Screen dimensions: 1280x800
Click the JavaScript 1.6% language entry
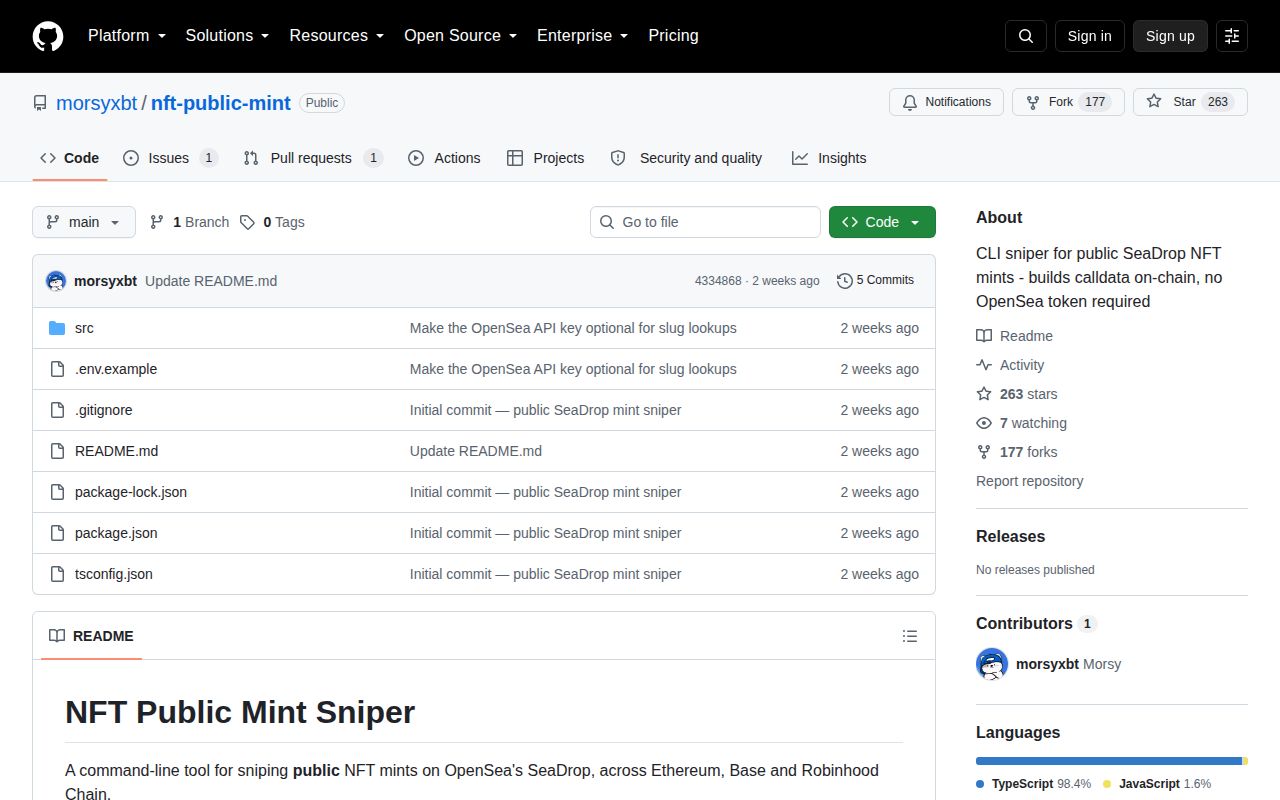click(1157, 784)
